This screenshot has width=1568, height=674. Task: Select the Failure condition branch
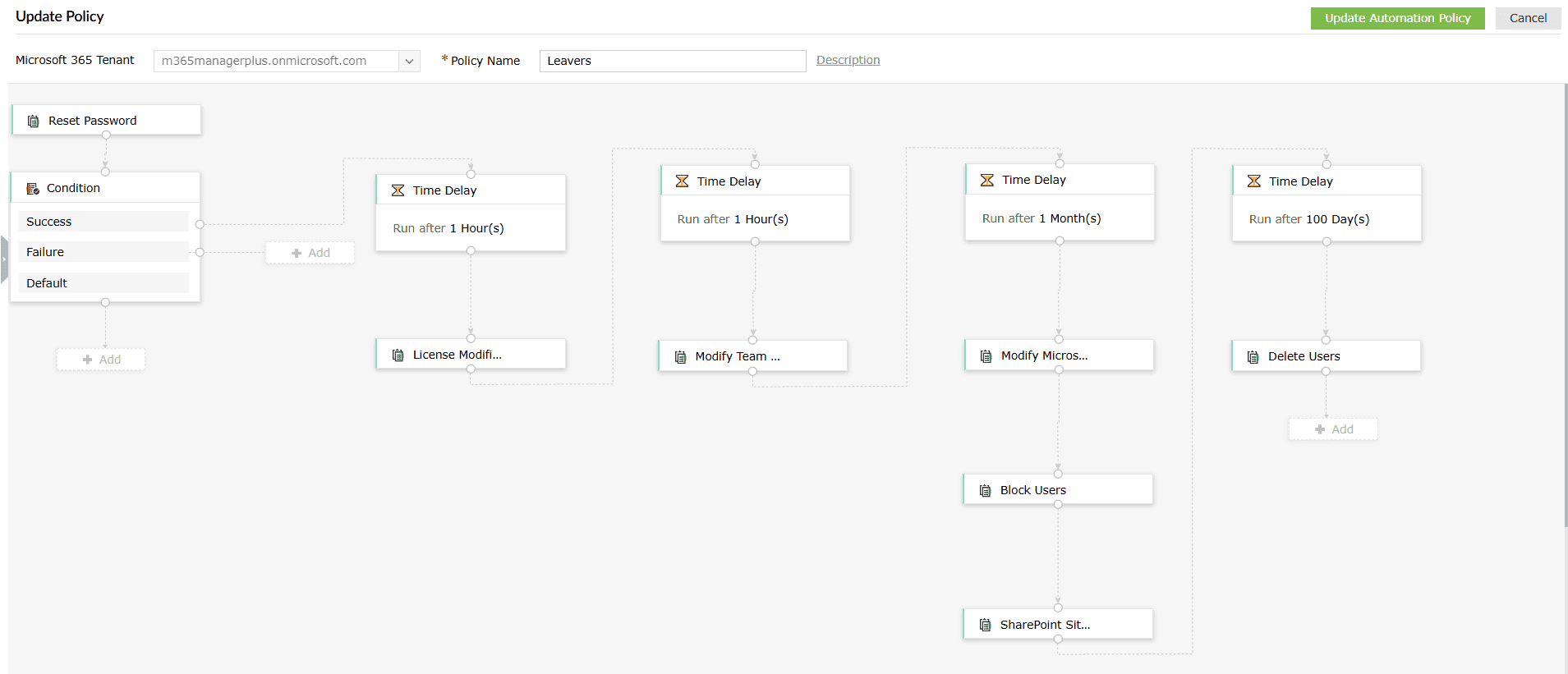click(x=103, y=252)
